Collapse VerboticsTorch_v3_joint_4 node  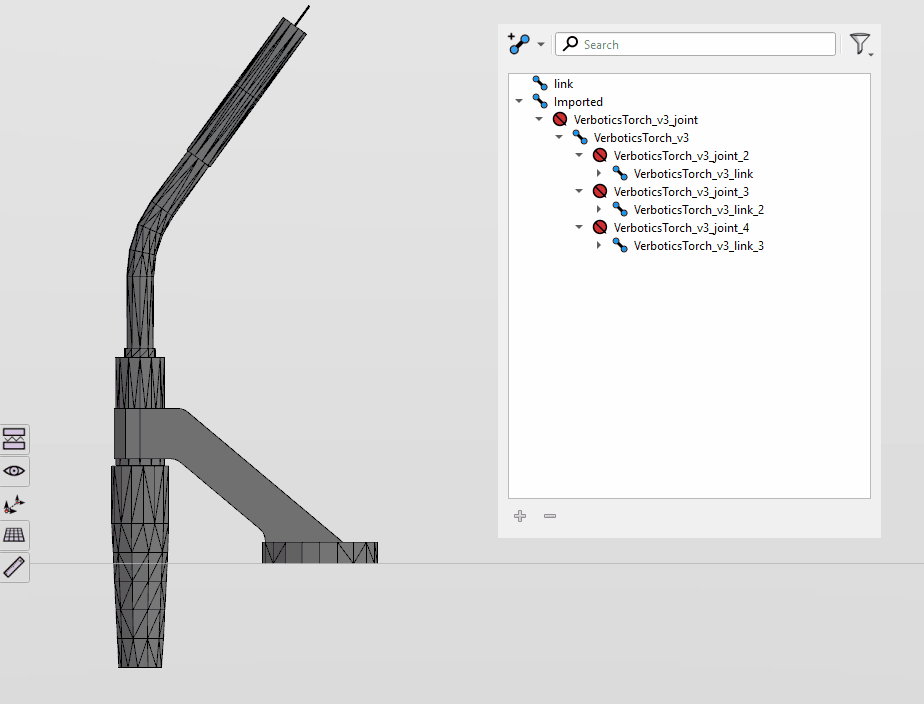point(579,227)
